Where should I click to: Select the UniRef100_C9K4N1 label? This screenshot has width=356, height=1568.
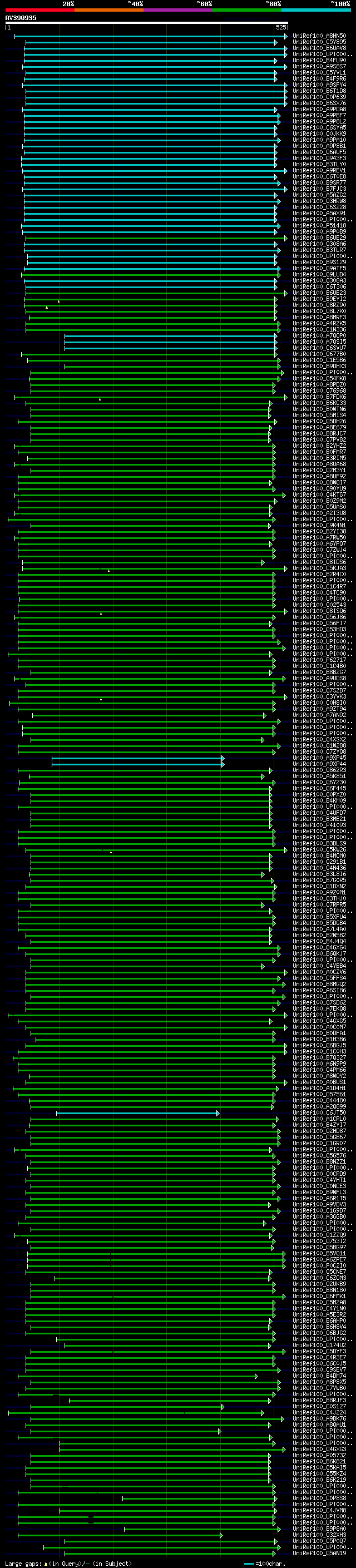coord(319,525)
